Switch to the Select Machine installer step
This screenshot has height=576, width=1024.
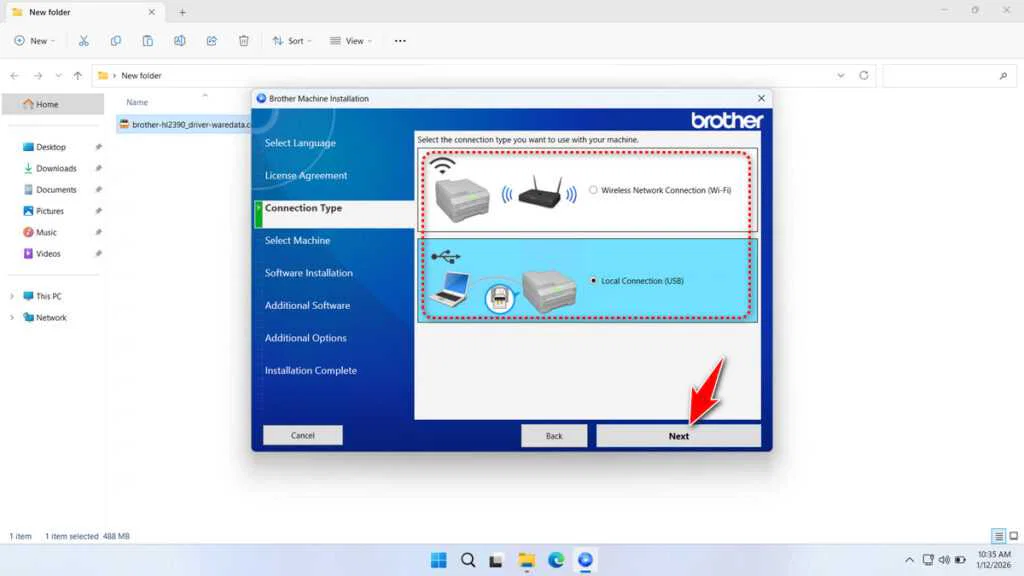pos(299,240)
